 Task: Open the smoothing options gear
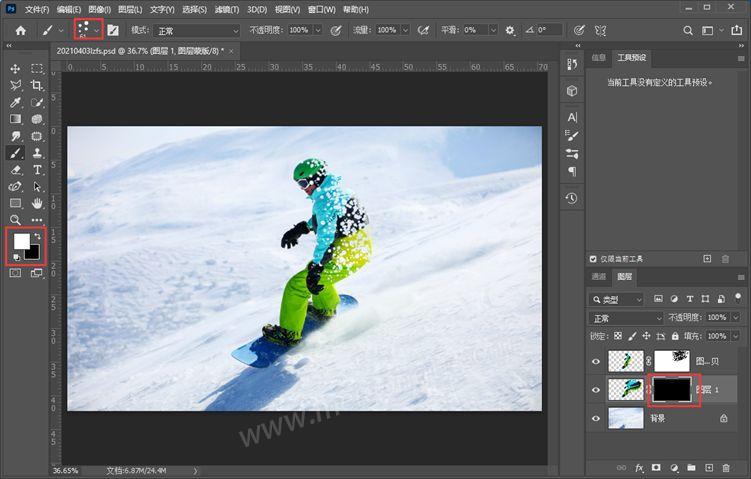510,31
